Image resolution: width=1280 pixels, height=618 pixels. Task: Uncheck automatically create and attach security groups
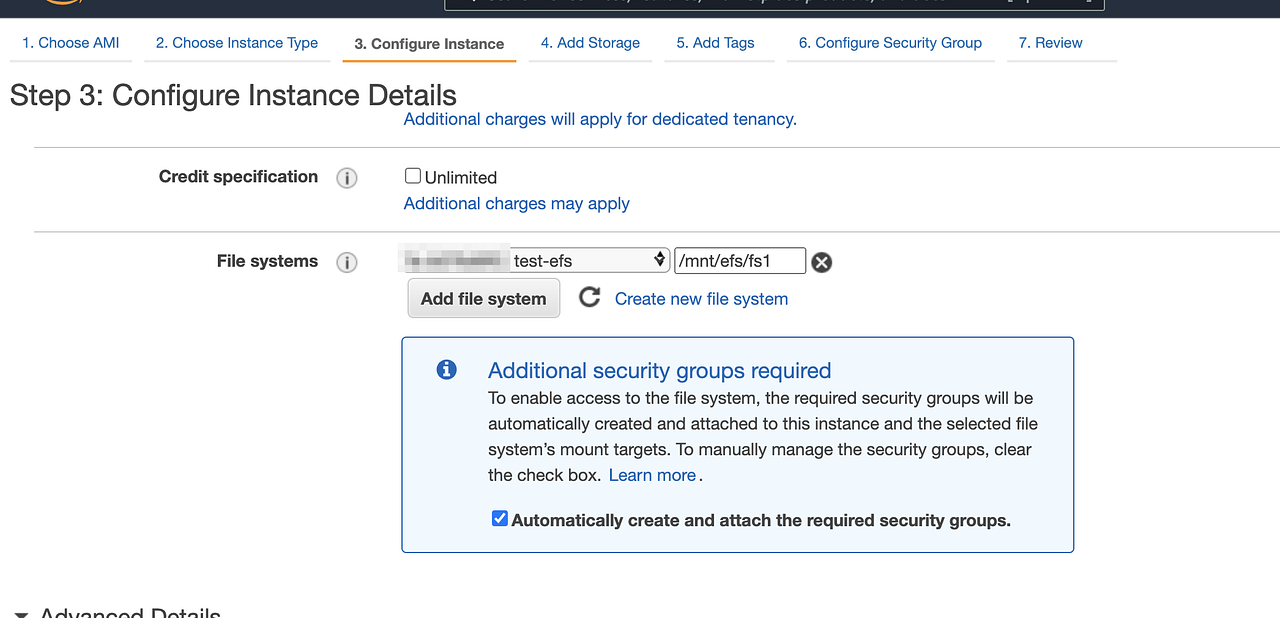(x=499, y=518)
